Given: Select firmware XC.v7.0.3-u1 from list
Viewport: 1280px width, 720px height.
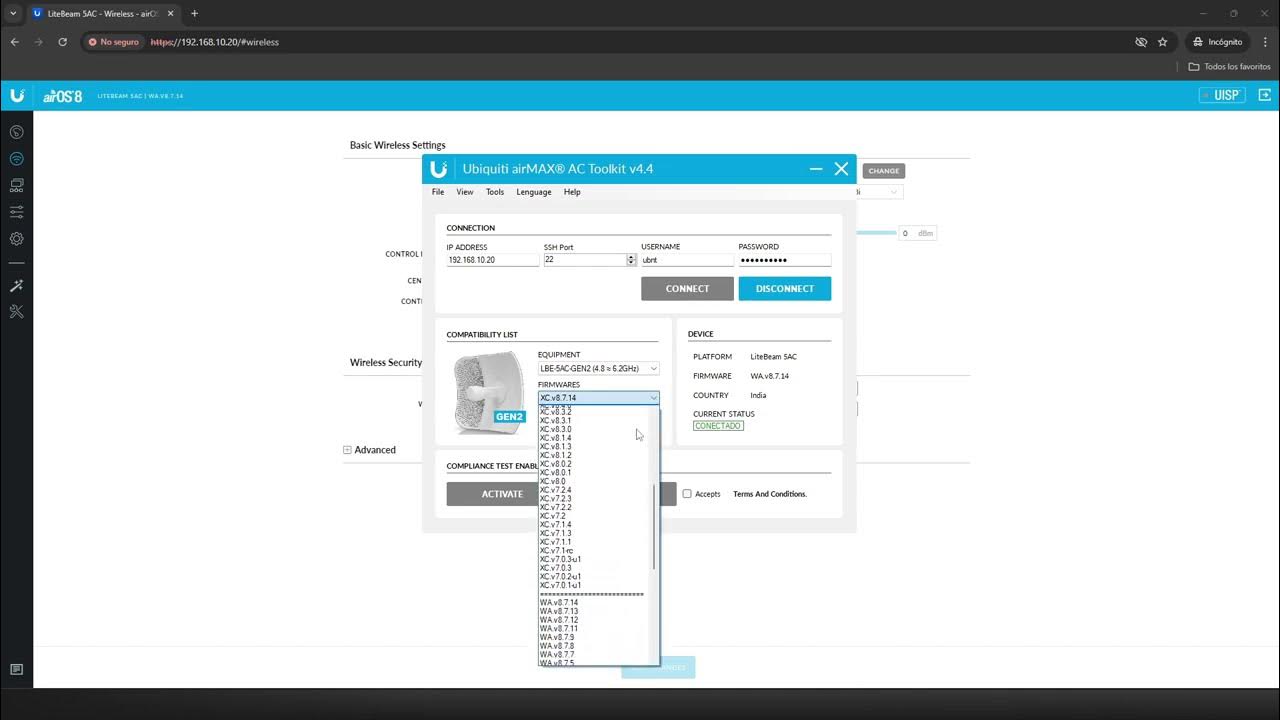Looking at the screenshot, I should click(x=560, y=559).
